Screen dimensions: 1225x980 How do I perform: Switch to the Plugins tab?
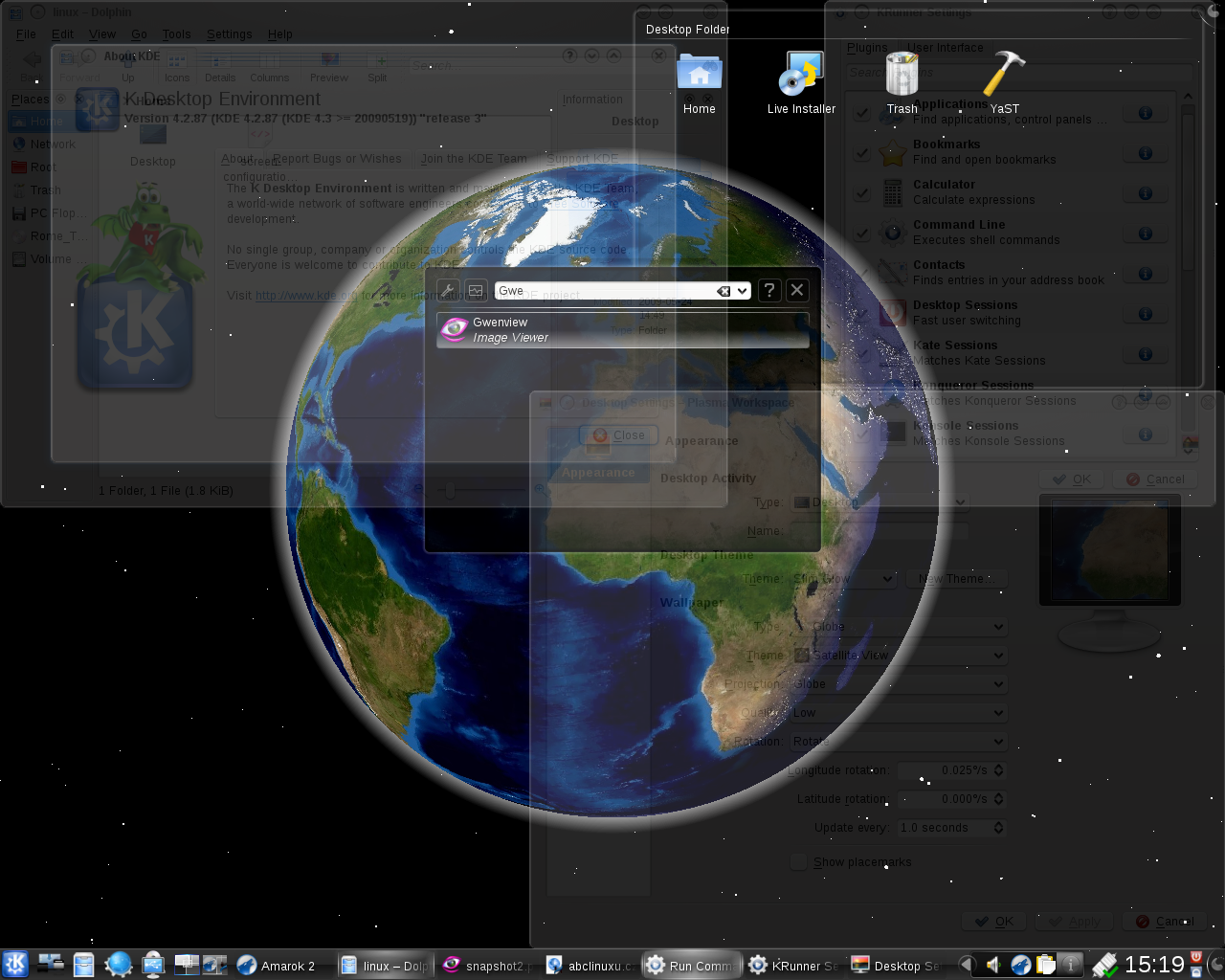click(x=867, y=48)
